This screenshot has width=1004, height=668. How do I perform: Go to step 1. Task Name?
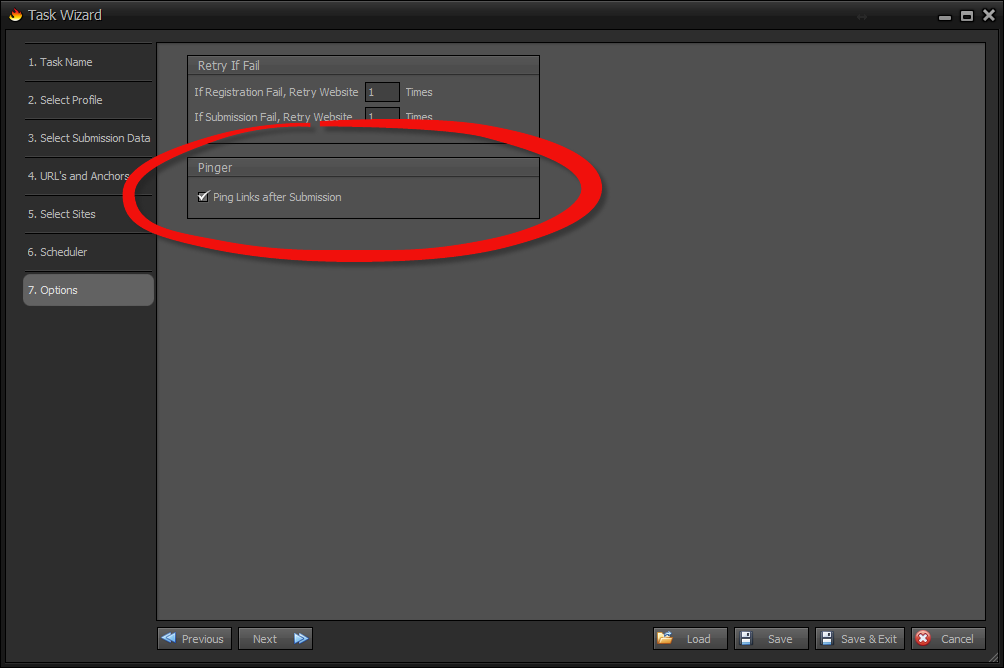88,62
